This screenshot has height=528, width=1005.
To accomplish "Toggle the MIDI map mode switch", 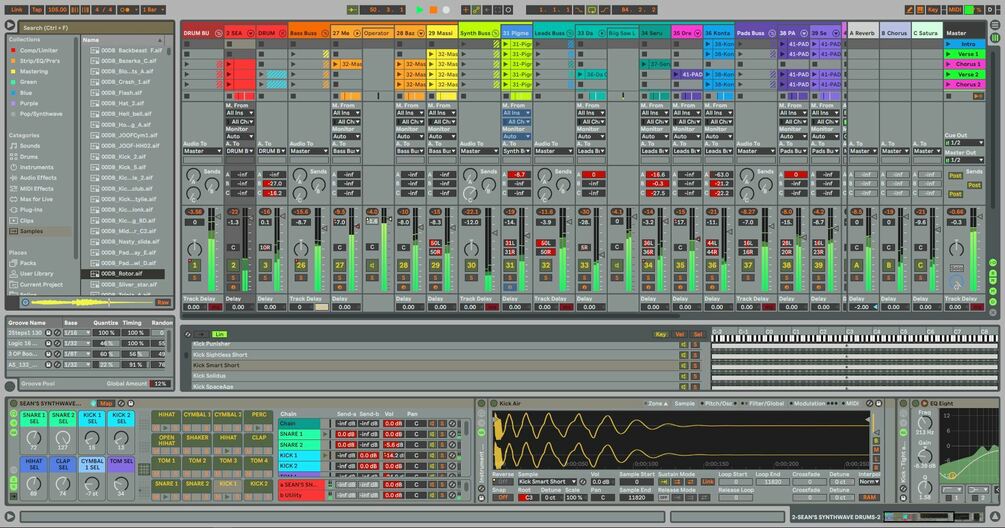I will click(x=955, y=10).
